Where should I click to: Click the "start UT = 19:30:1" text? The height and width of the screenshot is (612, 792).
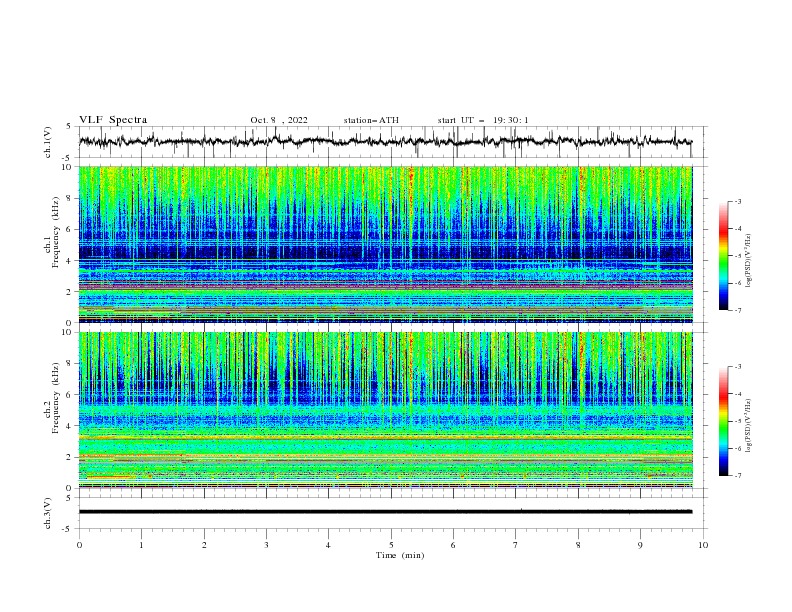pos(483,120)
